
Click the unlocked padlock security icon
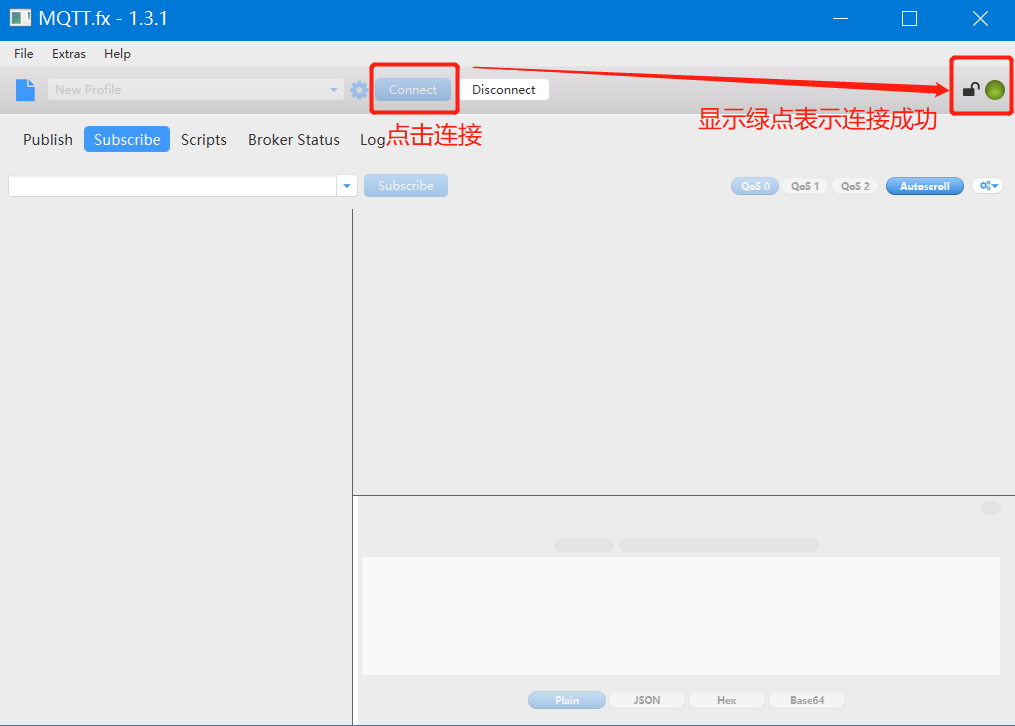coord(970,90)
